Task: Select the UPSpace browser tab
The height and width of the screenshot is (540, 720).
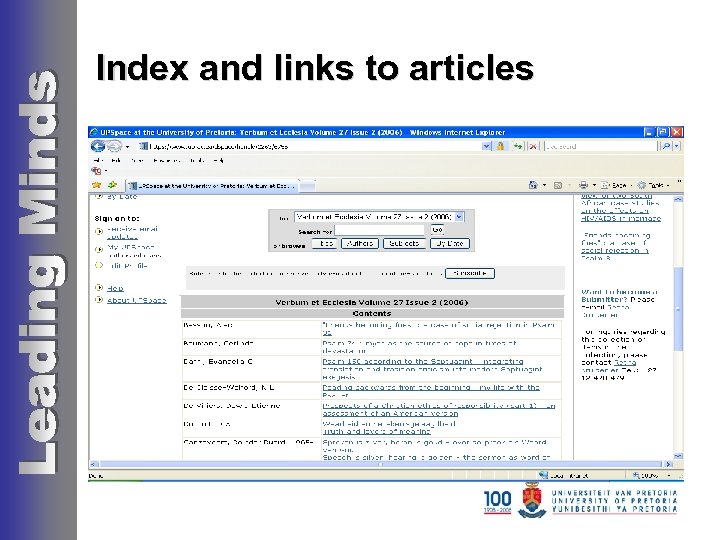Action: point(212,186)
